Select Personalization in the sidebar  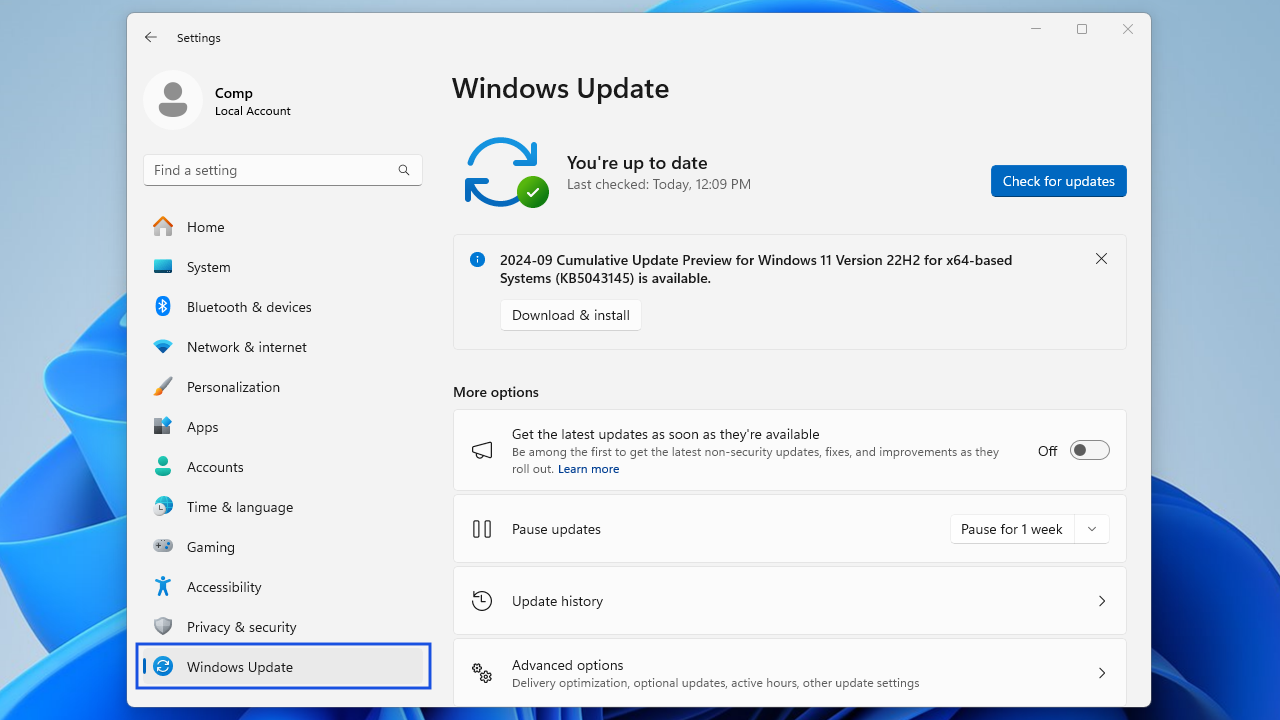click(283, 387)
